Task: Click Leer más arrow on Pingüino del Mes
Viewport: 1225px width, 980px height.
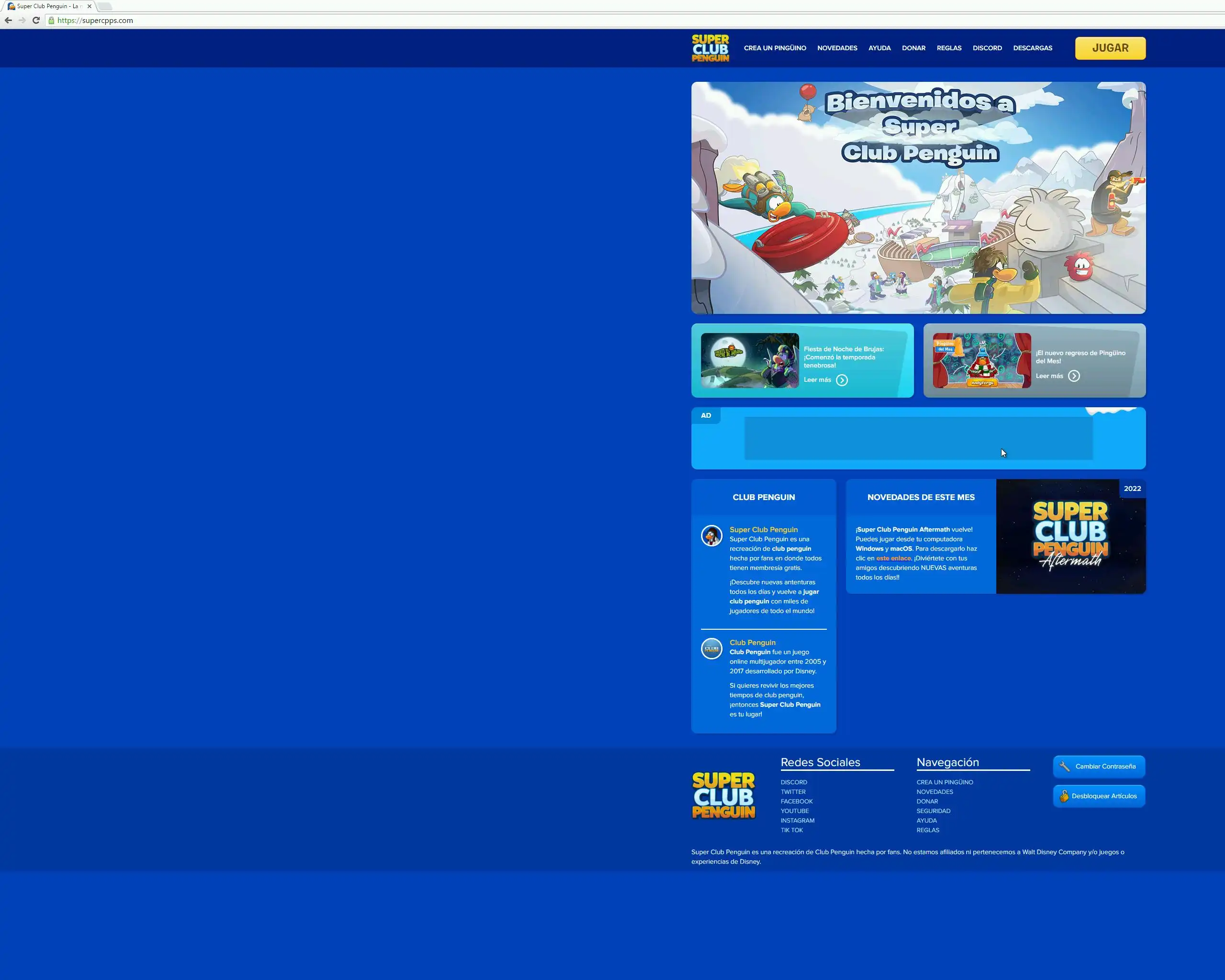Action: 1073,376
